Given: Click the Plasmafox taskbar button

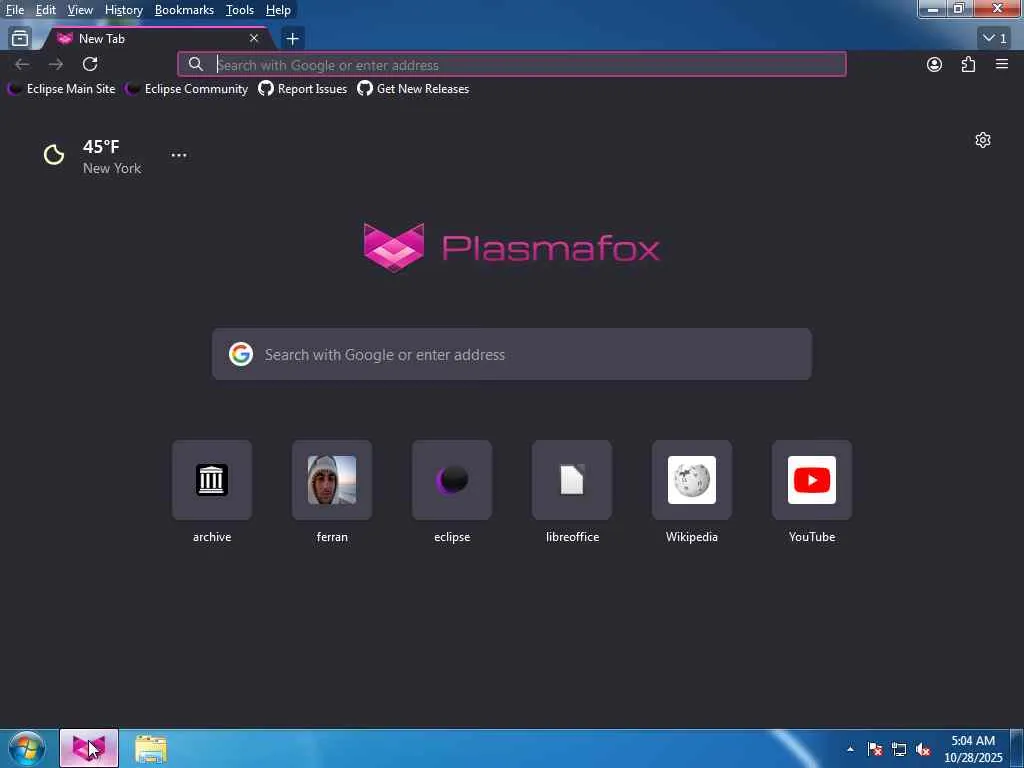Looking at the screenshot, I should coord(89,748).
